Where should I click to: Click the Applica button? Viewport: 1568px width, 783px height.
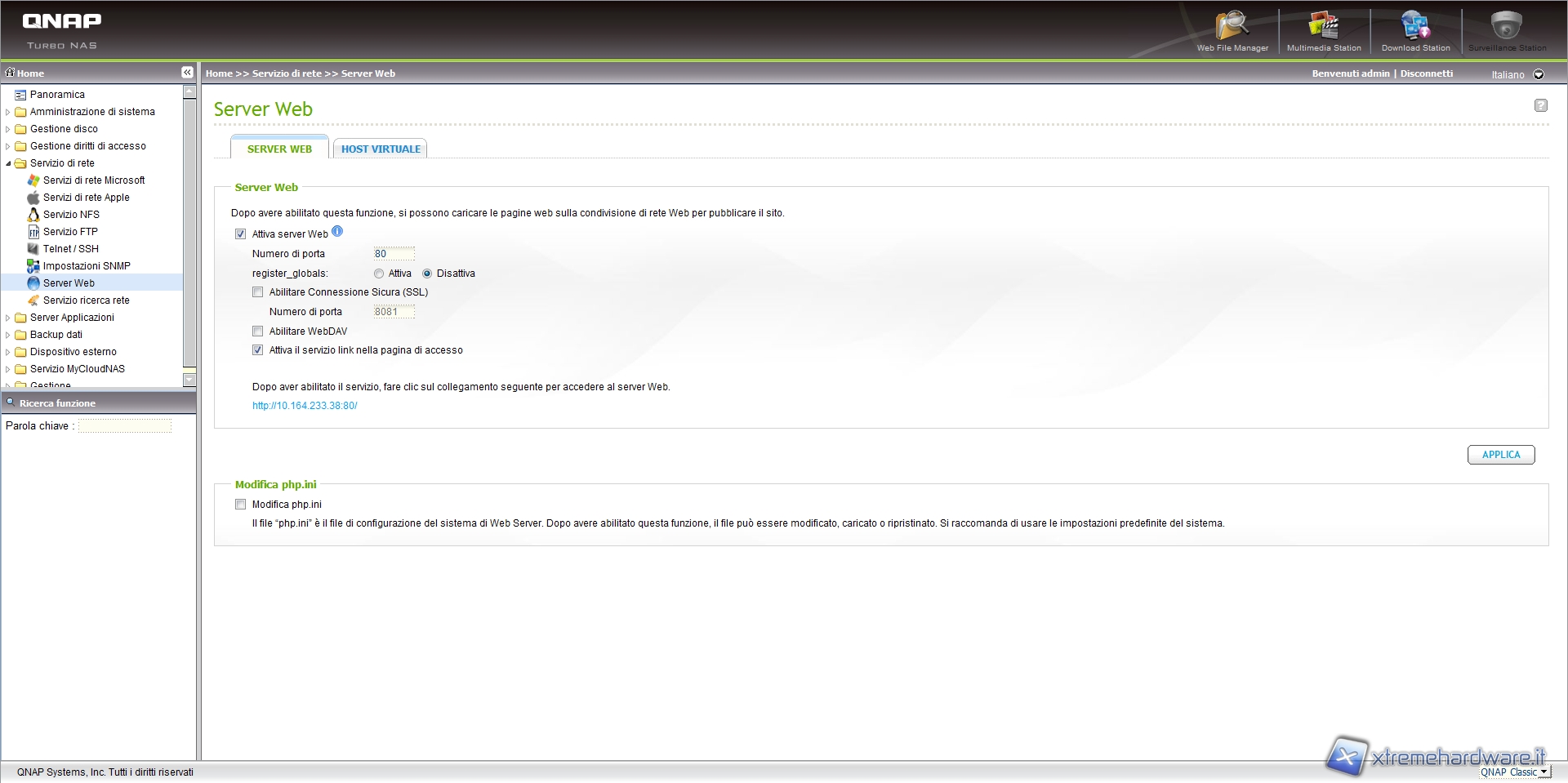[1500, 455]
